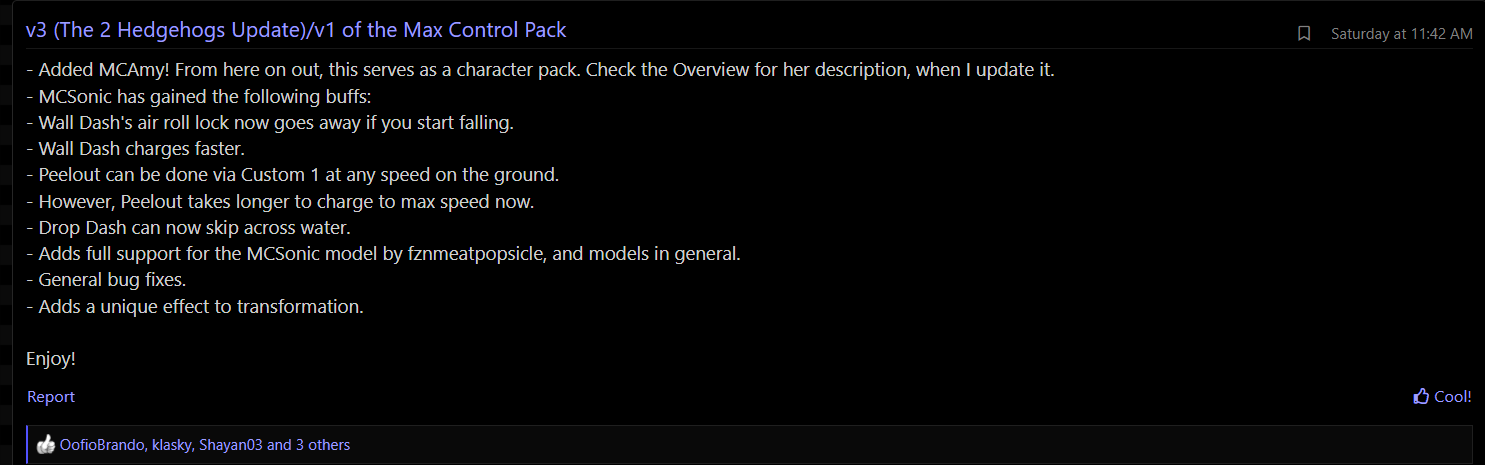Click the Wall Dash charges faster line
The image size is (1485, 465).
pyautogui.click(x=135, y=149)
